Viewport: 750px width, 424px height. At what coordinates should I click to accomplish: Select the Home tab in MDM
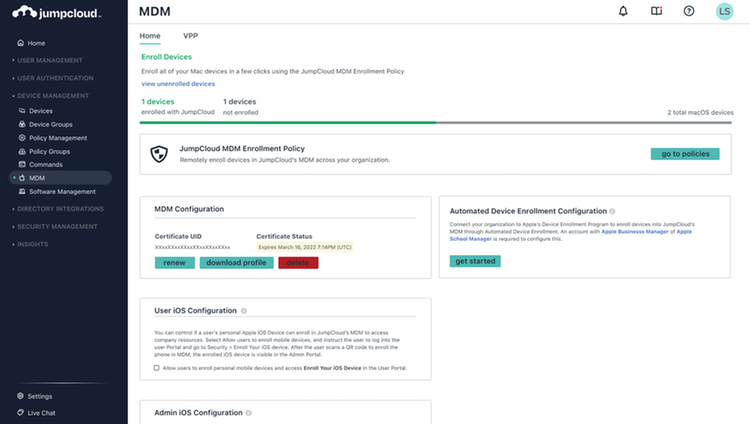tap(150, 36)
